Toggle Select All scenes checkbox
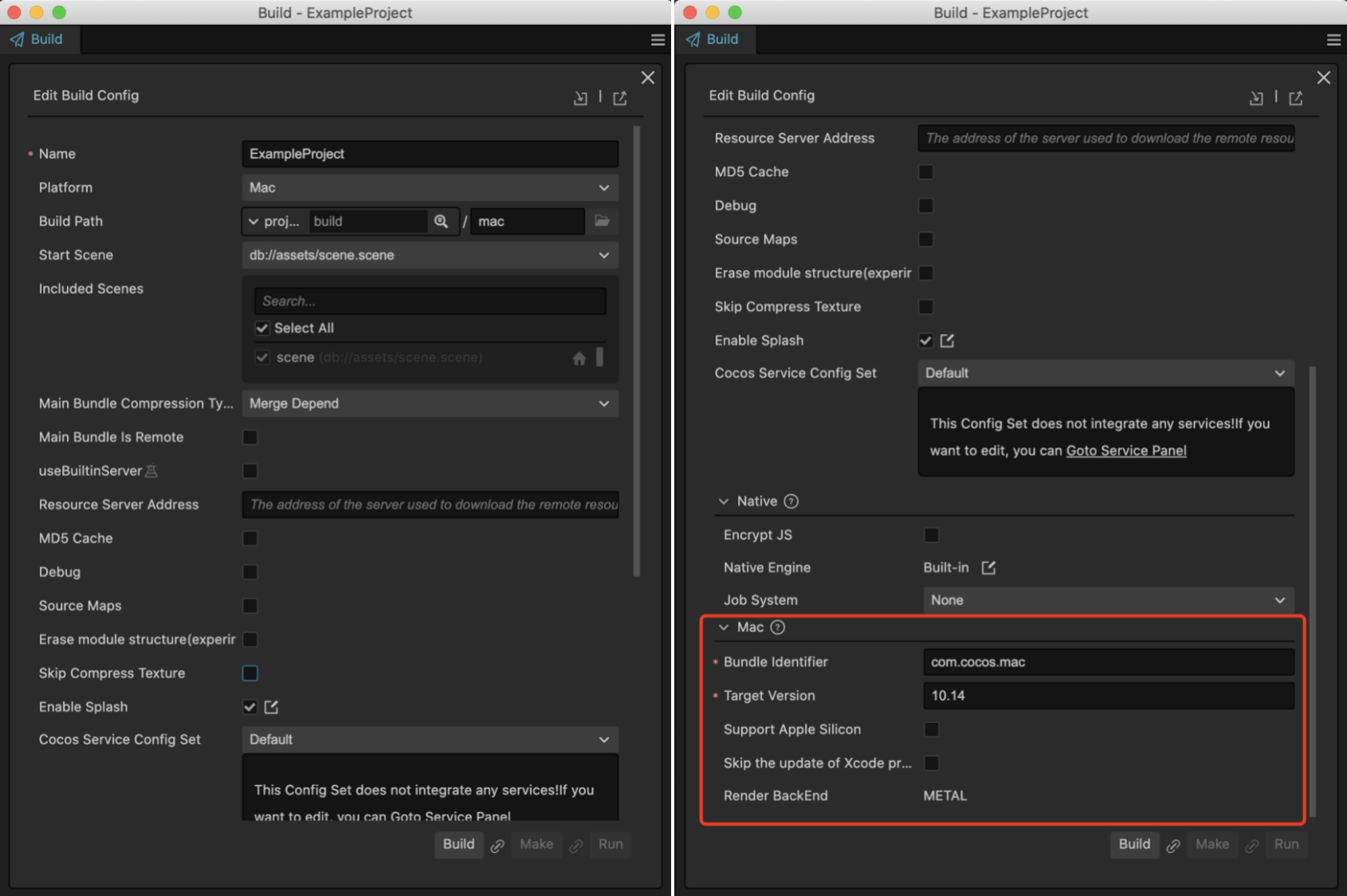 (261, 328)
